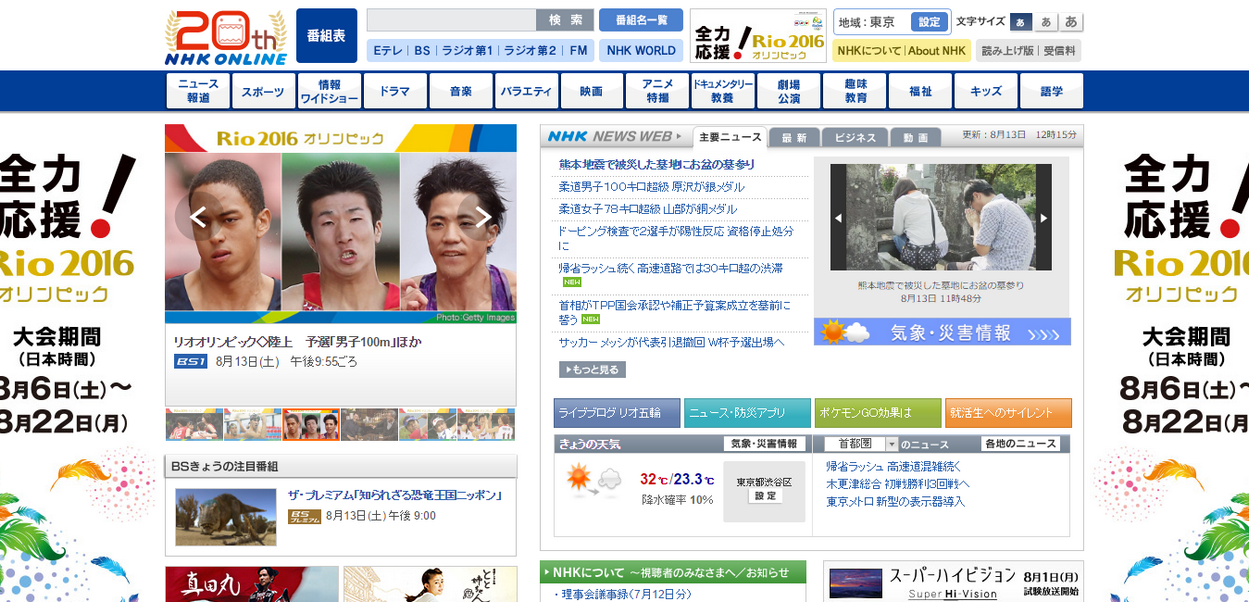Screen dimensions: 1249x602
Task: Go to previous slide in Rio carousel
Action: coord(198,216)
